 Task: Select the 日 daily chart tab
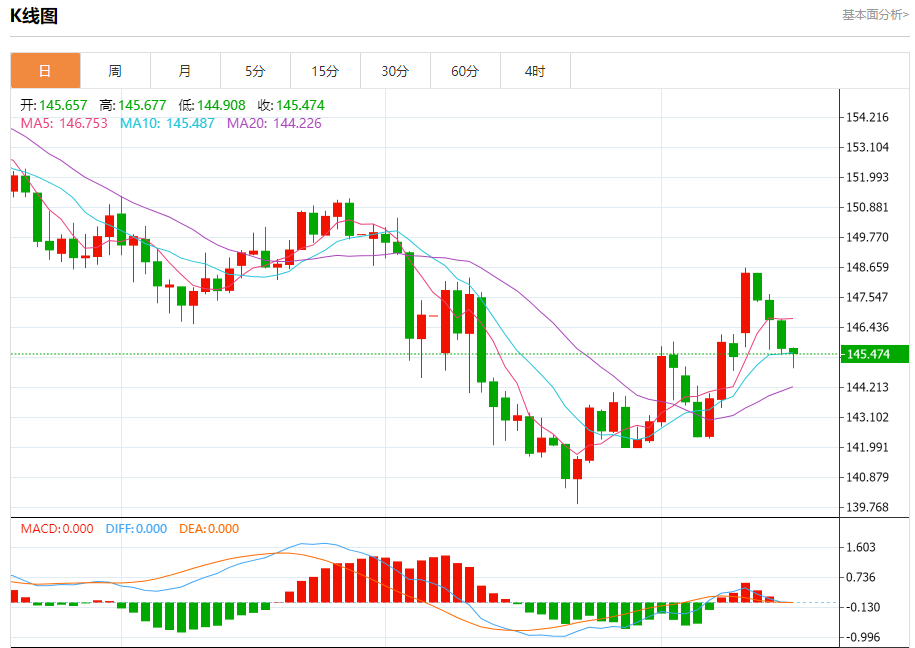pyautogui.click(x=46, y=71)
